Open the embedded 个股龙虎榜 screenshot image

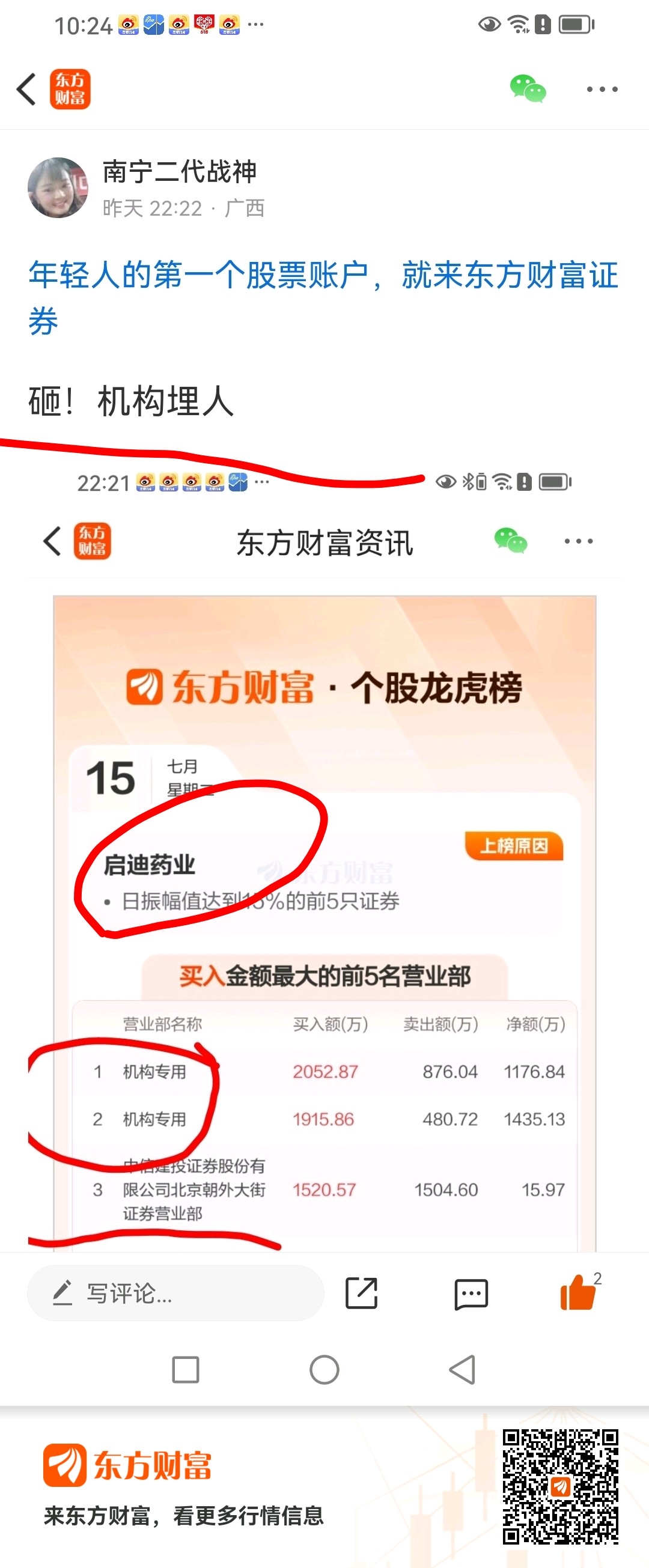point(324,851)
